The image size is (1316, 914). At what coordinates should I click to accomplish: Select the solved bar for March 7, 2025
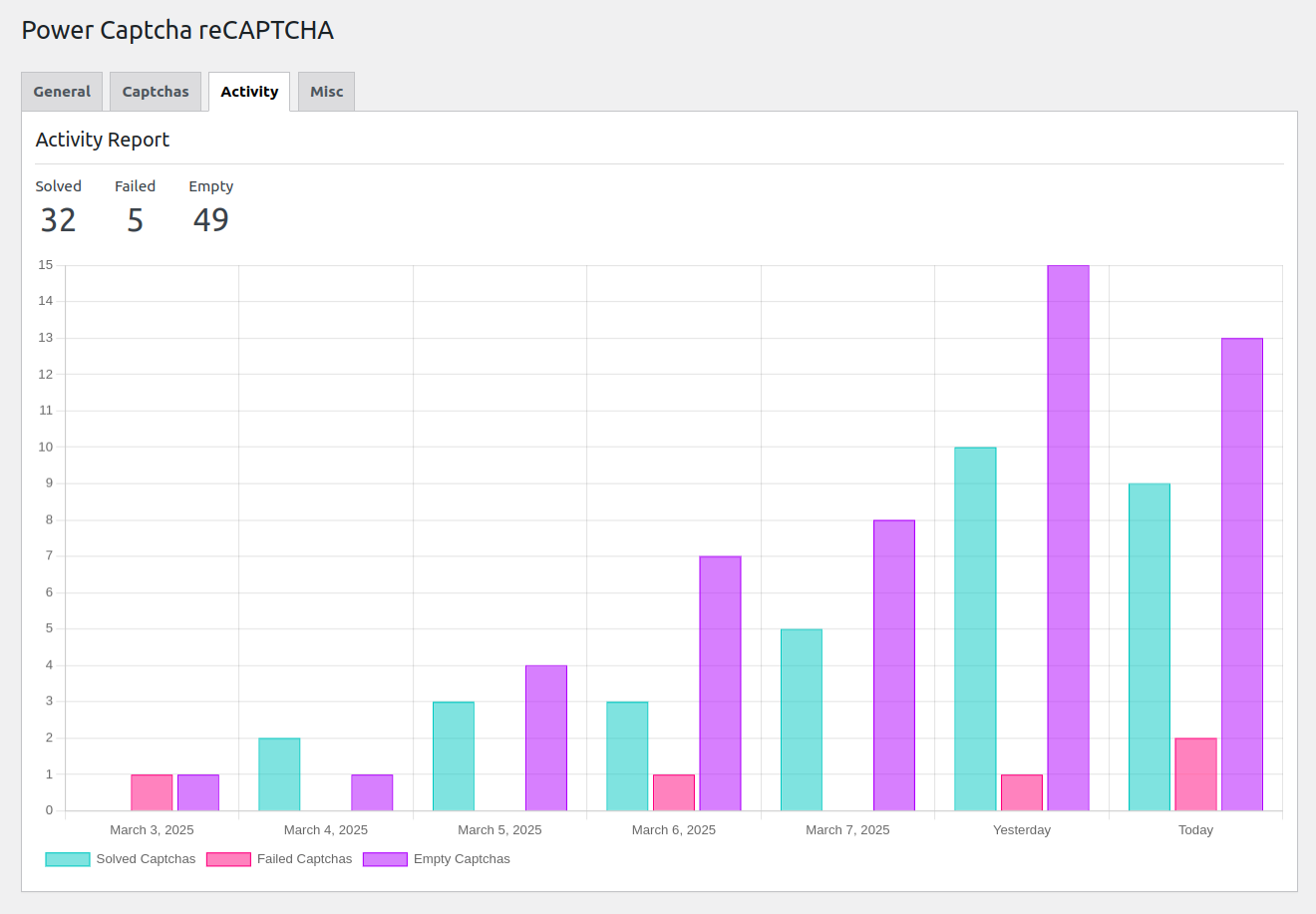coord(802,720)
